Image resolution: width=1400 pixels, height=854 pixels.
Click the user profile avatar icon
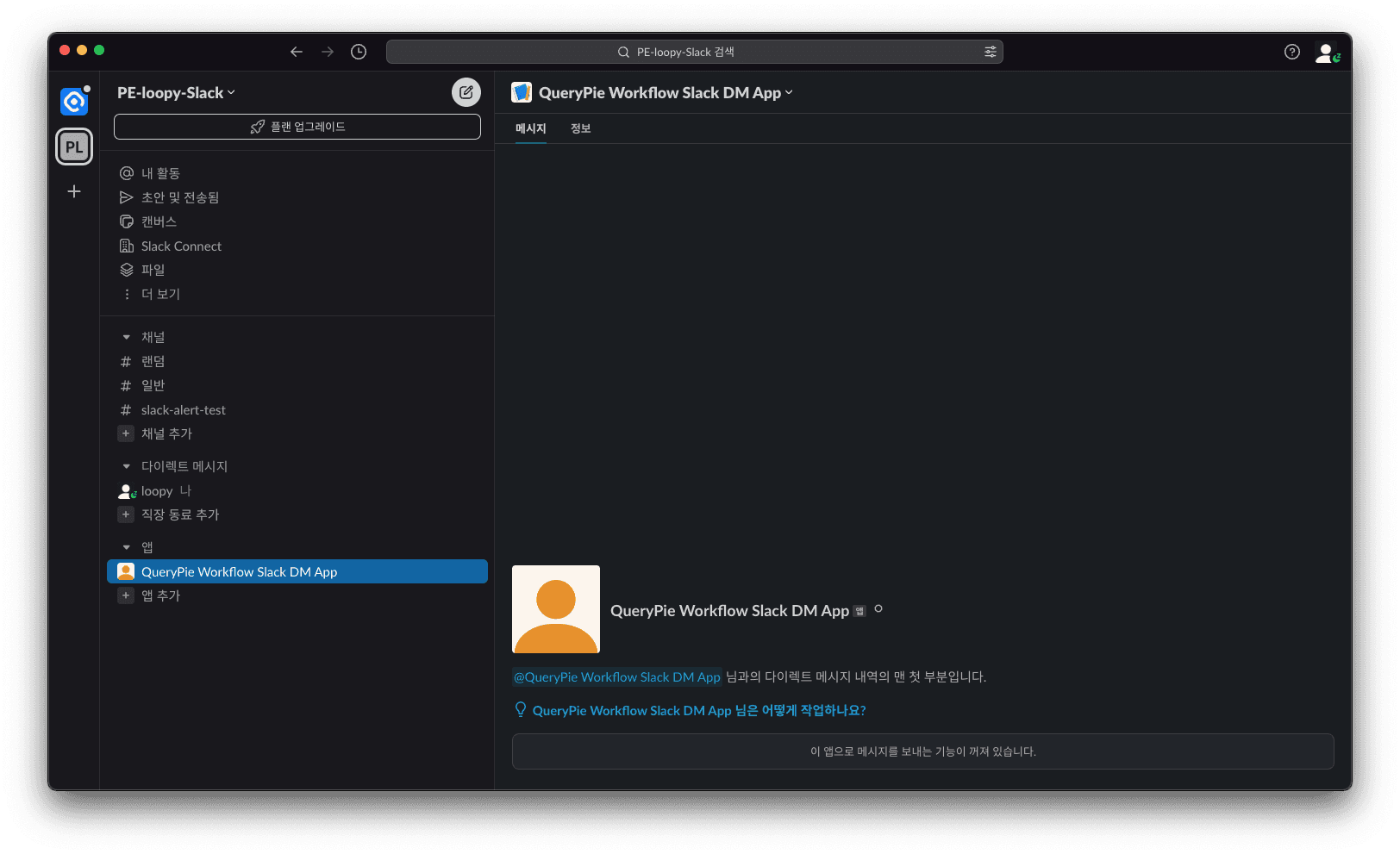pos(1326,53)
